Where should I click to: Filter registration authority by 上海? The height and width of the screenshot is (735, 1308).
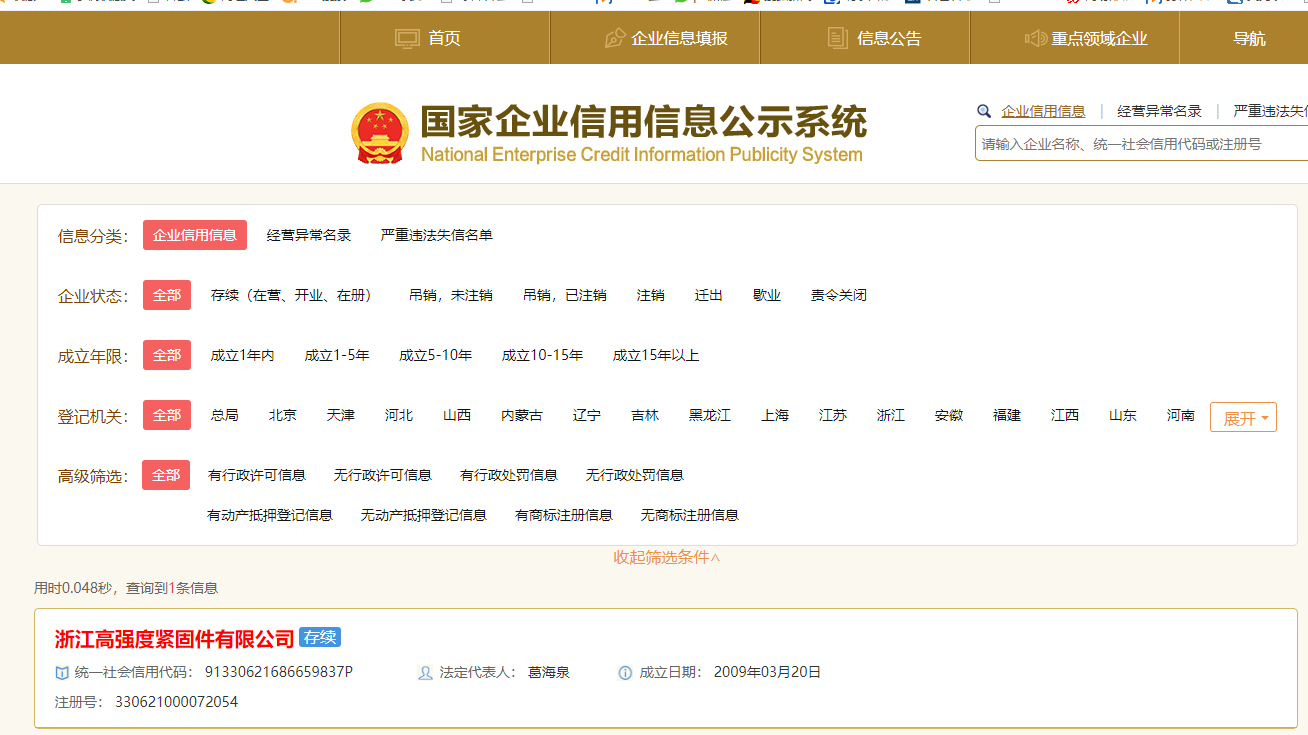775,415
